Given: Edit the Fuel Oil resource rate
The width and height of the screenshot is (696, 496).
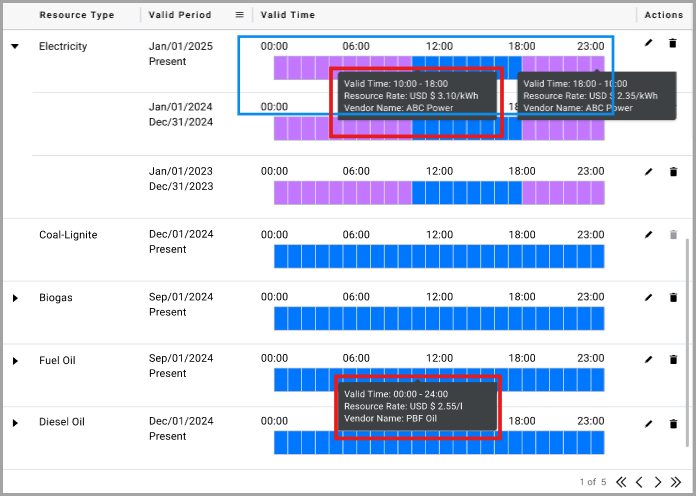Looking at the screenshot, I should (x=649, y=360).
